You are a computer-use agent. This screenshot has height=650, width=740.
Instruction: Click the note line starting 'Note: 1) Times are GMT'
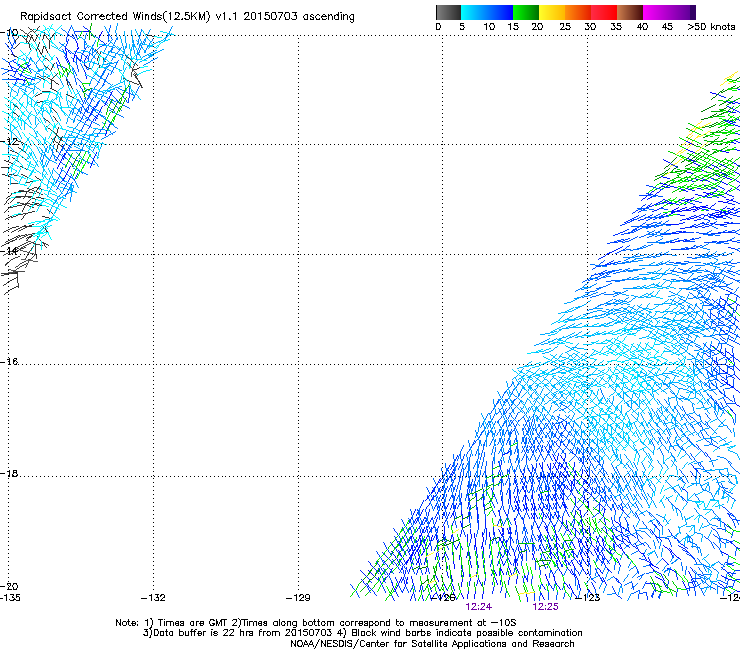pos(316,623)
